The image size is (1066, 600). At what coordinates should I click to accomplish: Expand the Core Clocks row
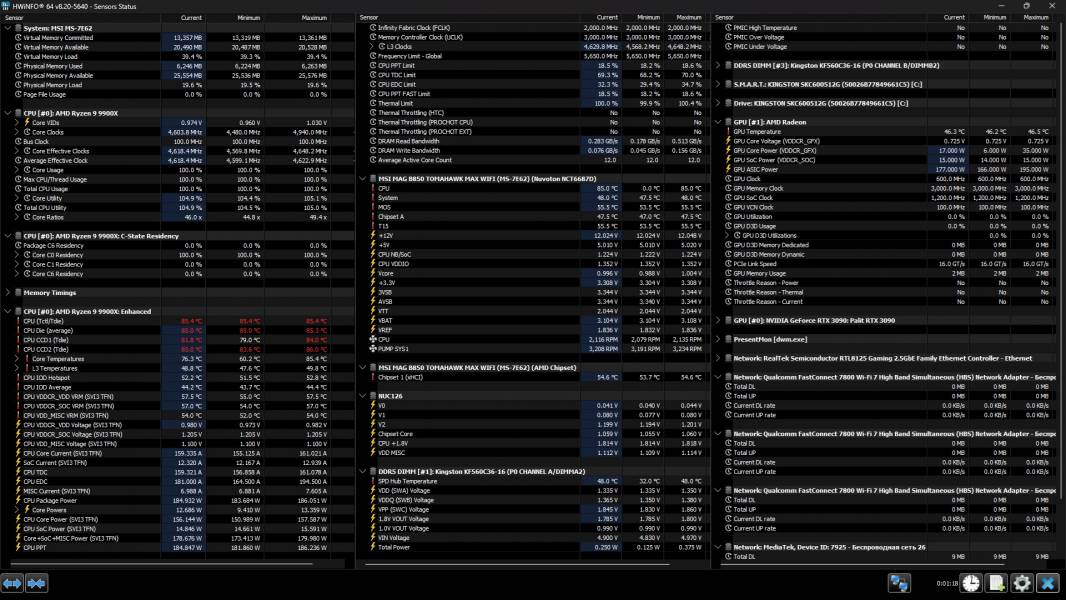pos(17,132)
